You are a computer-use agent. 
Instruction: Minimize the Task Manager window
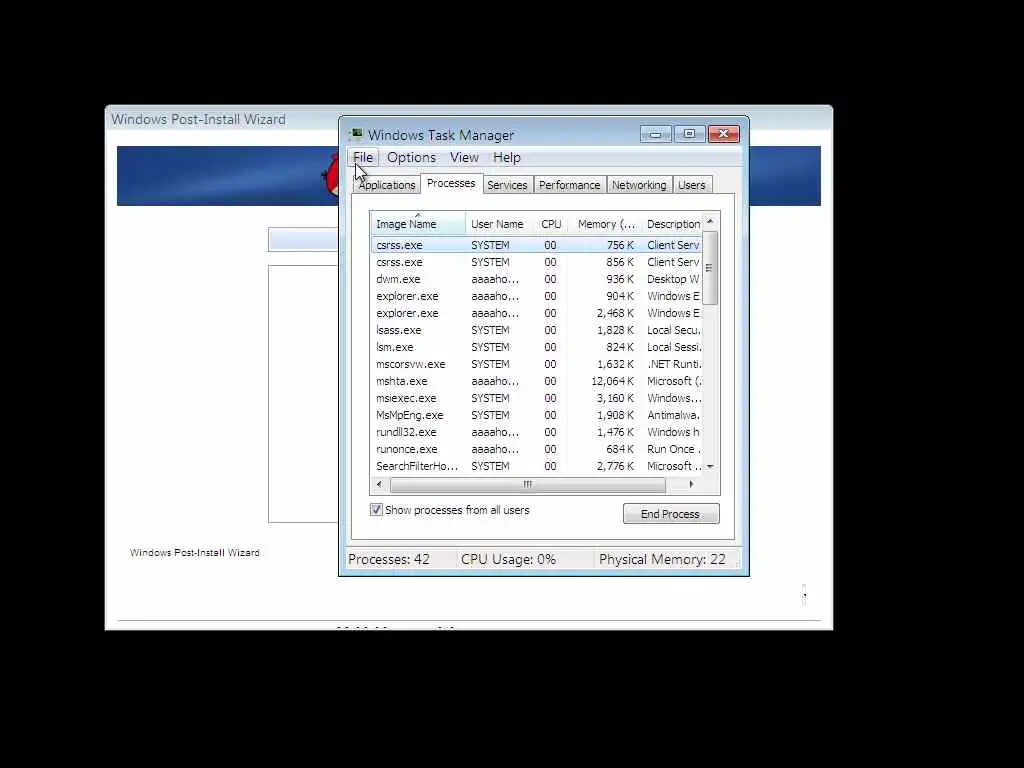655,134
